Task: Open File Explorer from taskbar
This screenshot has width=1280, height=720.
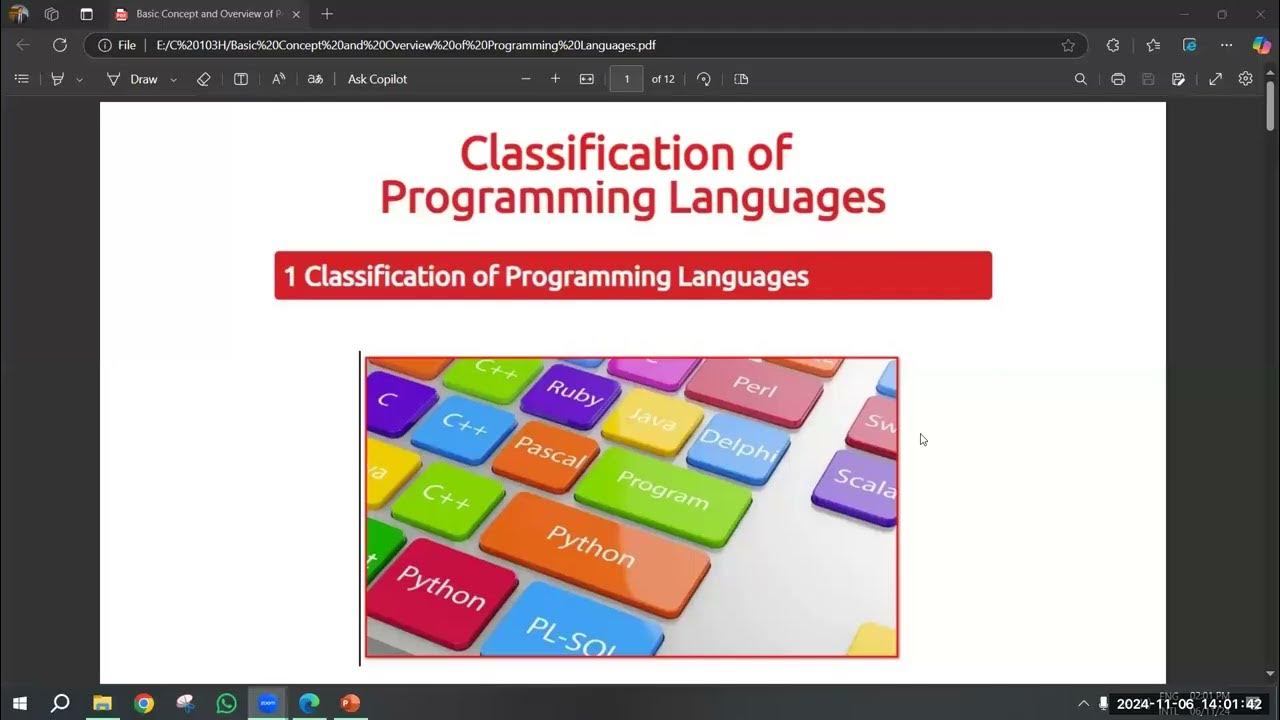Action: tap(102, 703)
